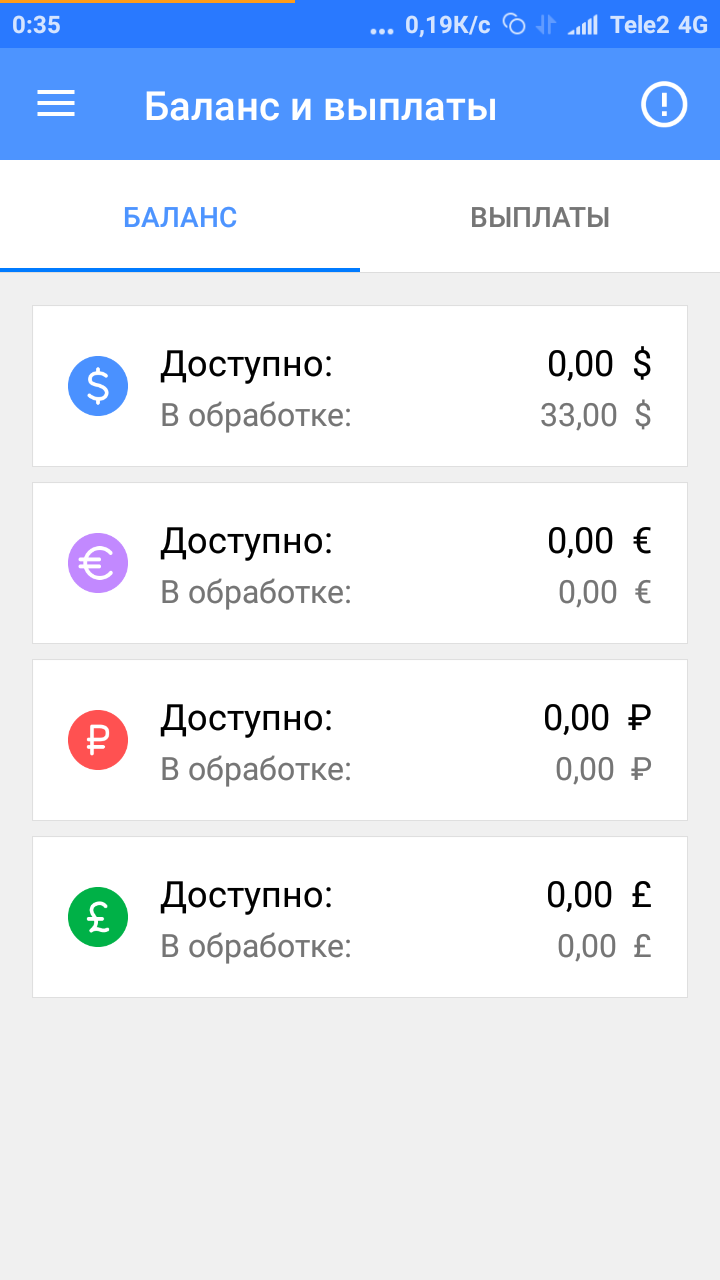
Task: Open the hamburger navigation menu
Action: [56, 104]
